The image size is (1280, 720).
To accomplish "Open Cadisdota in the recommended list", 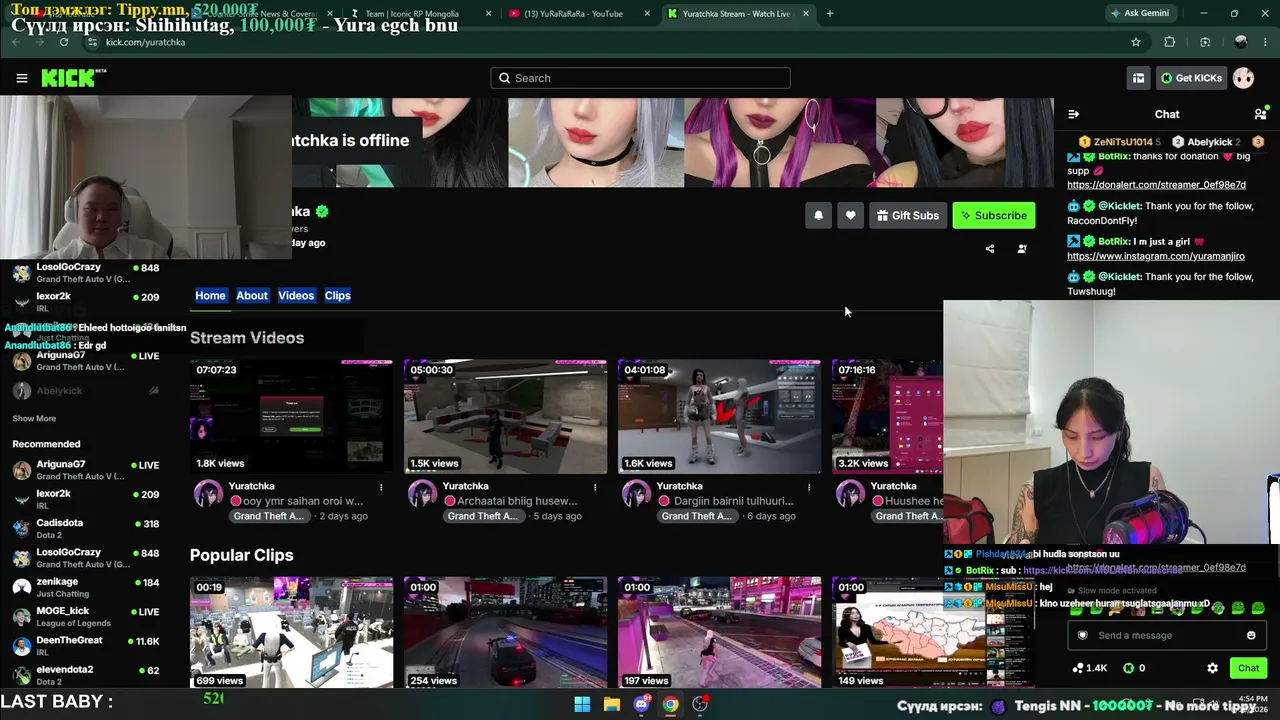I will click(x=86, y=529).
